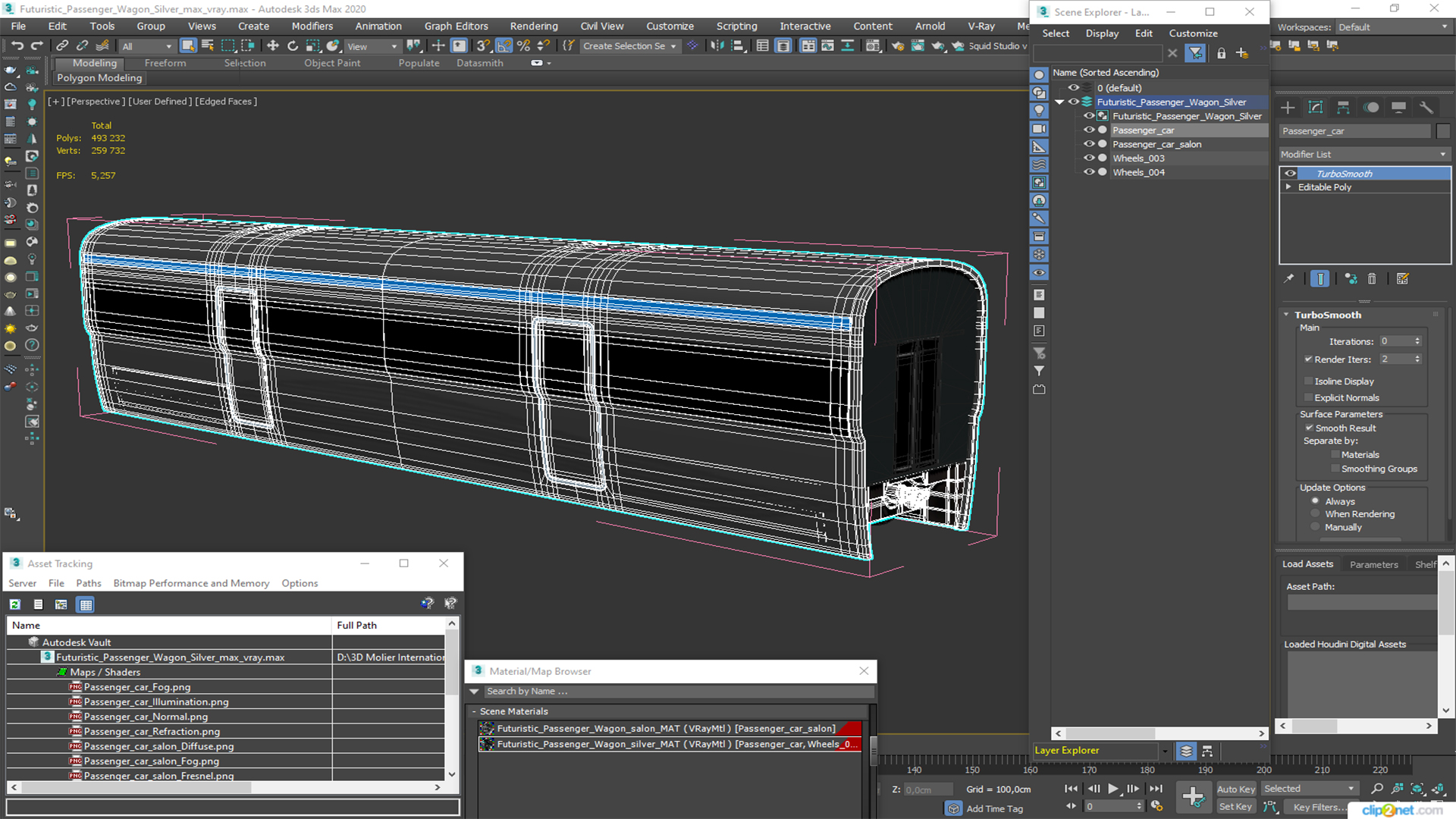
Task: Click Remove modifier trash icon
Action: (1372, 279)
